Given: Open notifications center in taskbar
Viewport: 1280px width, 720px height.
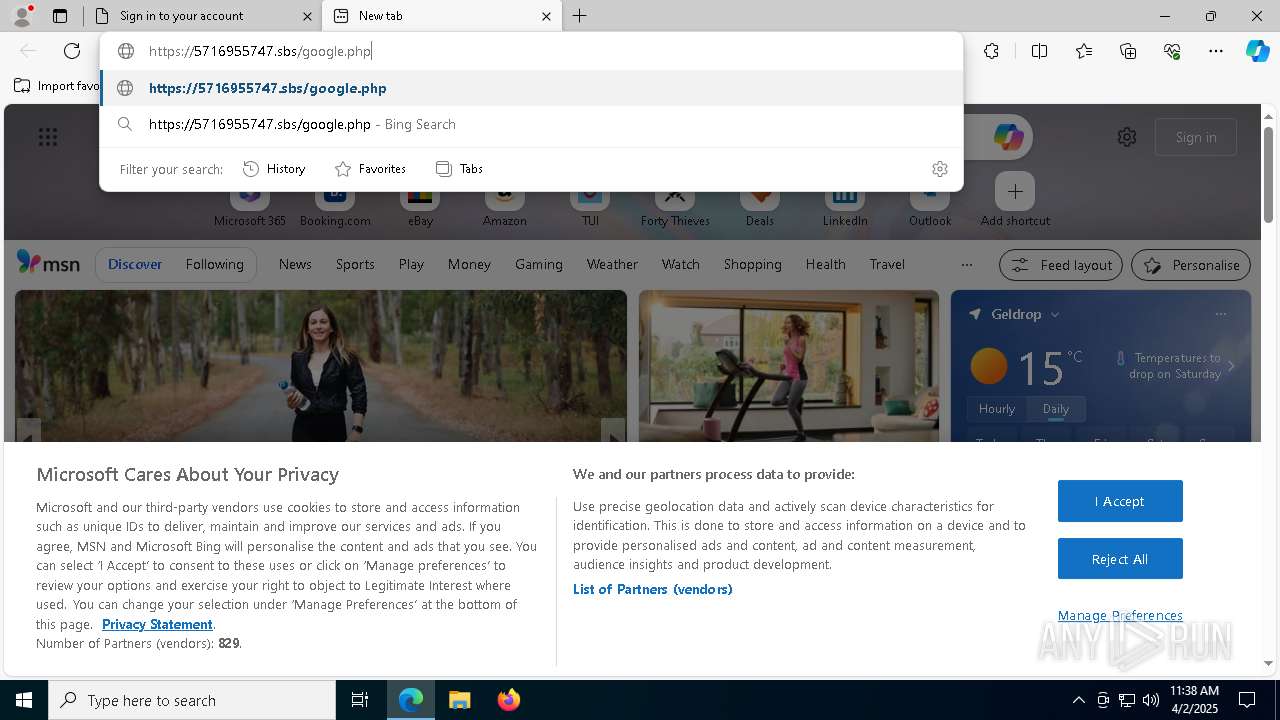Looking at the screenshot, I should point(1247,700).
